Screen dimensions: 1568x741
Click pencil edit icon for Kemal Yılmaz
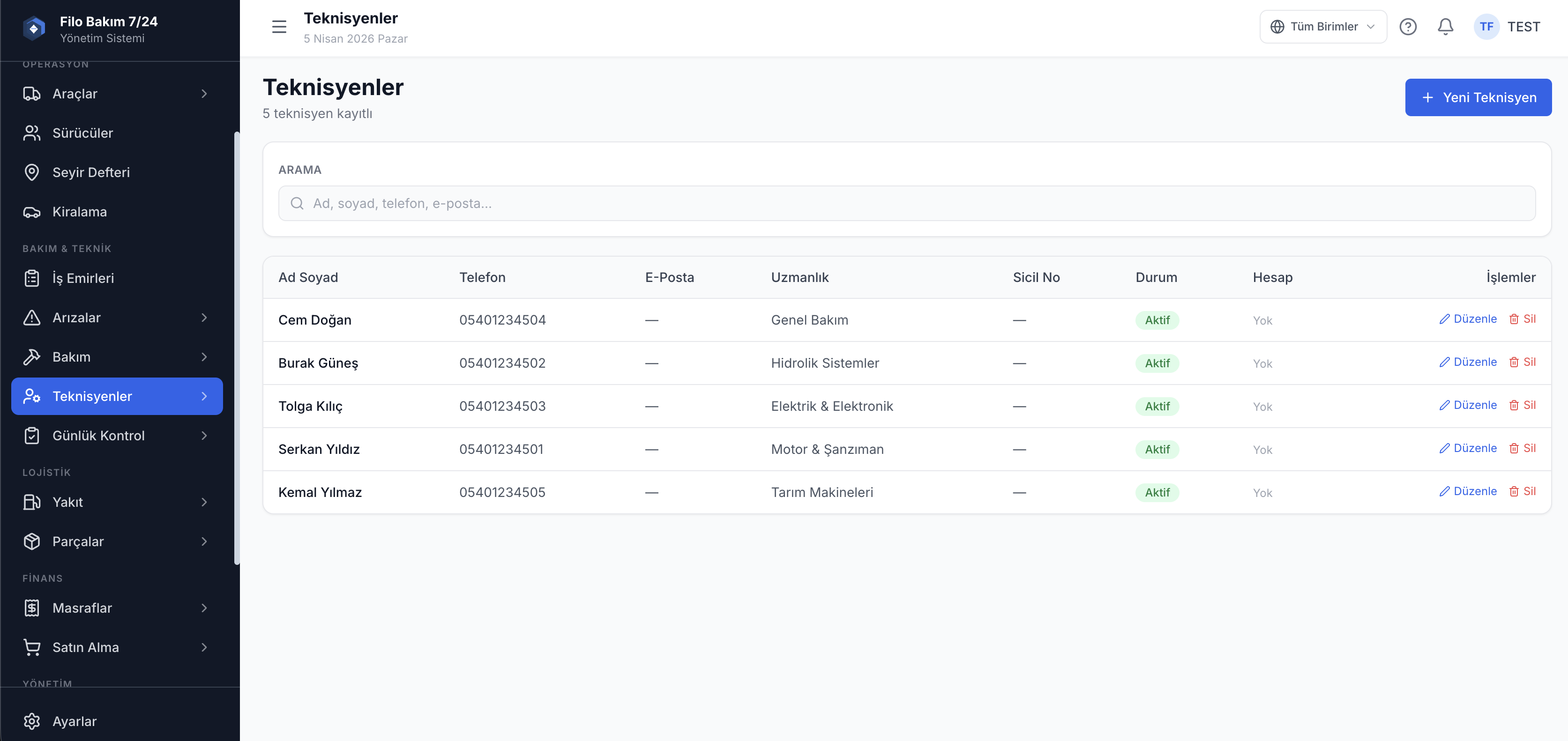tap(1444, 491)
